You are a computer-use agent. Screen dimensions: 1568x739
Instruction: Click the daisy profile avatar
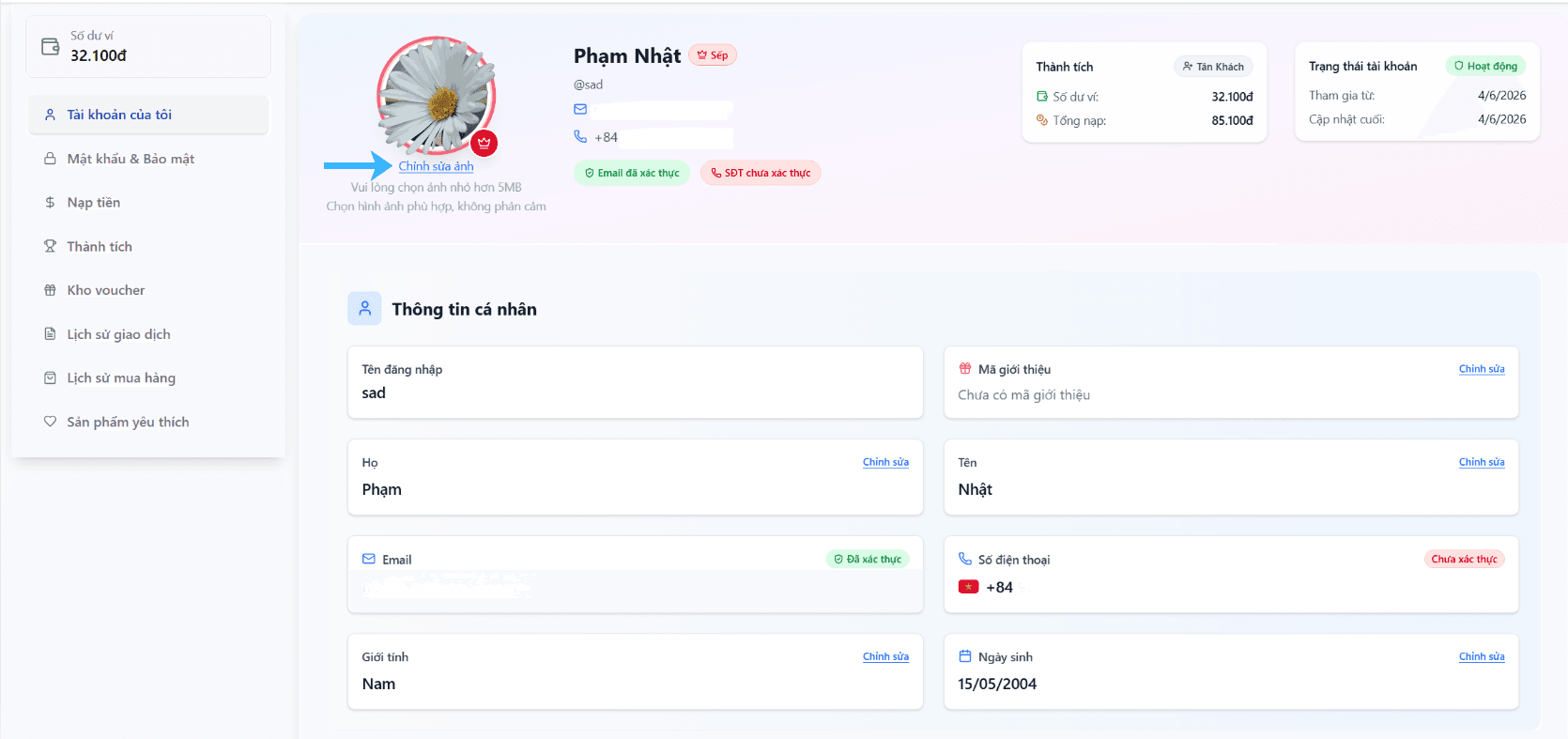tap(436, 96)
